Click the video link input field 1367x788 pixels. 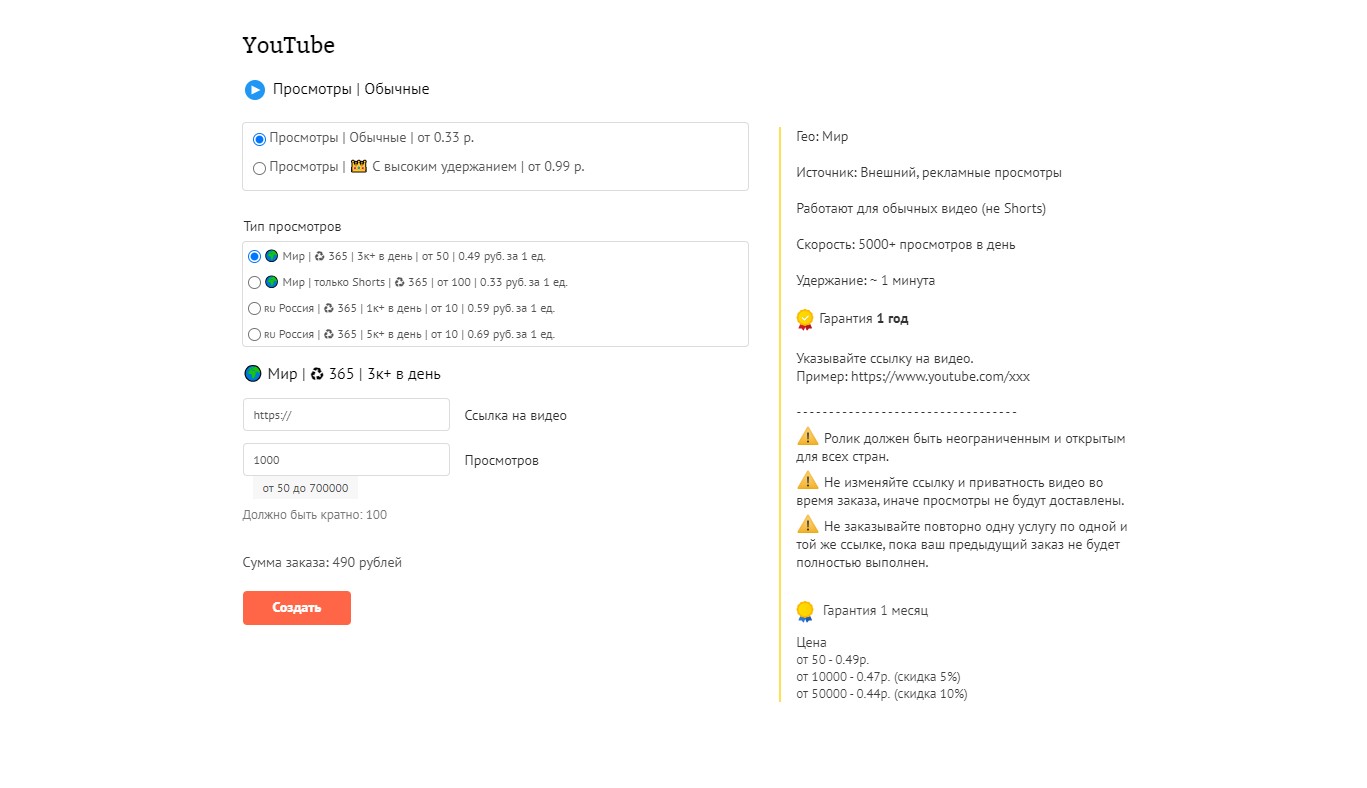coord(346,415)
